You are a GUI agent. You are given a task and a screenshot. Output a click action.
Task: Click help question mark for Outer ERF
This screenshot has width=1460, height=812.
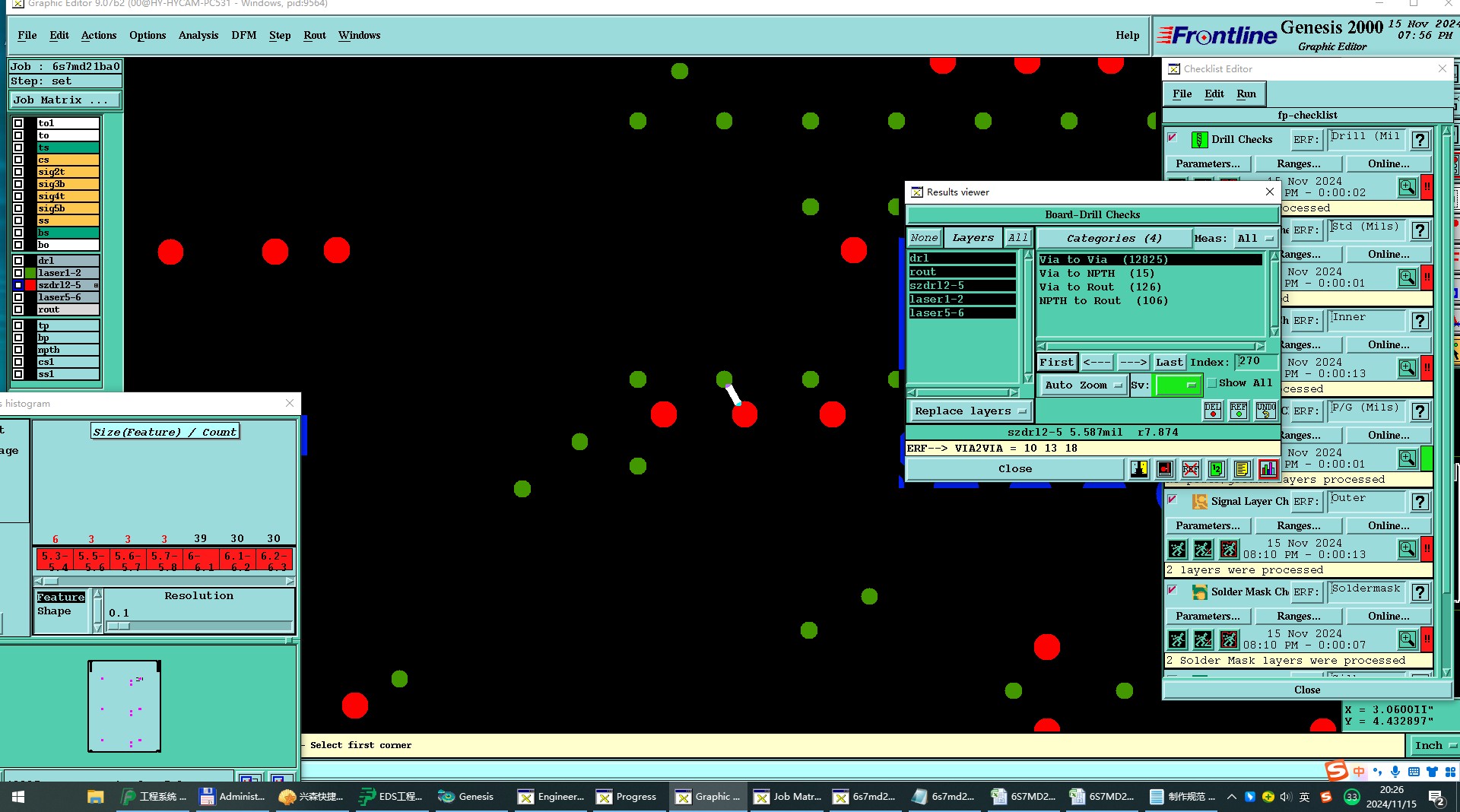1420,502
